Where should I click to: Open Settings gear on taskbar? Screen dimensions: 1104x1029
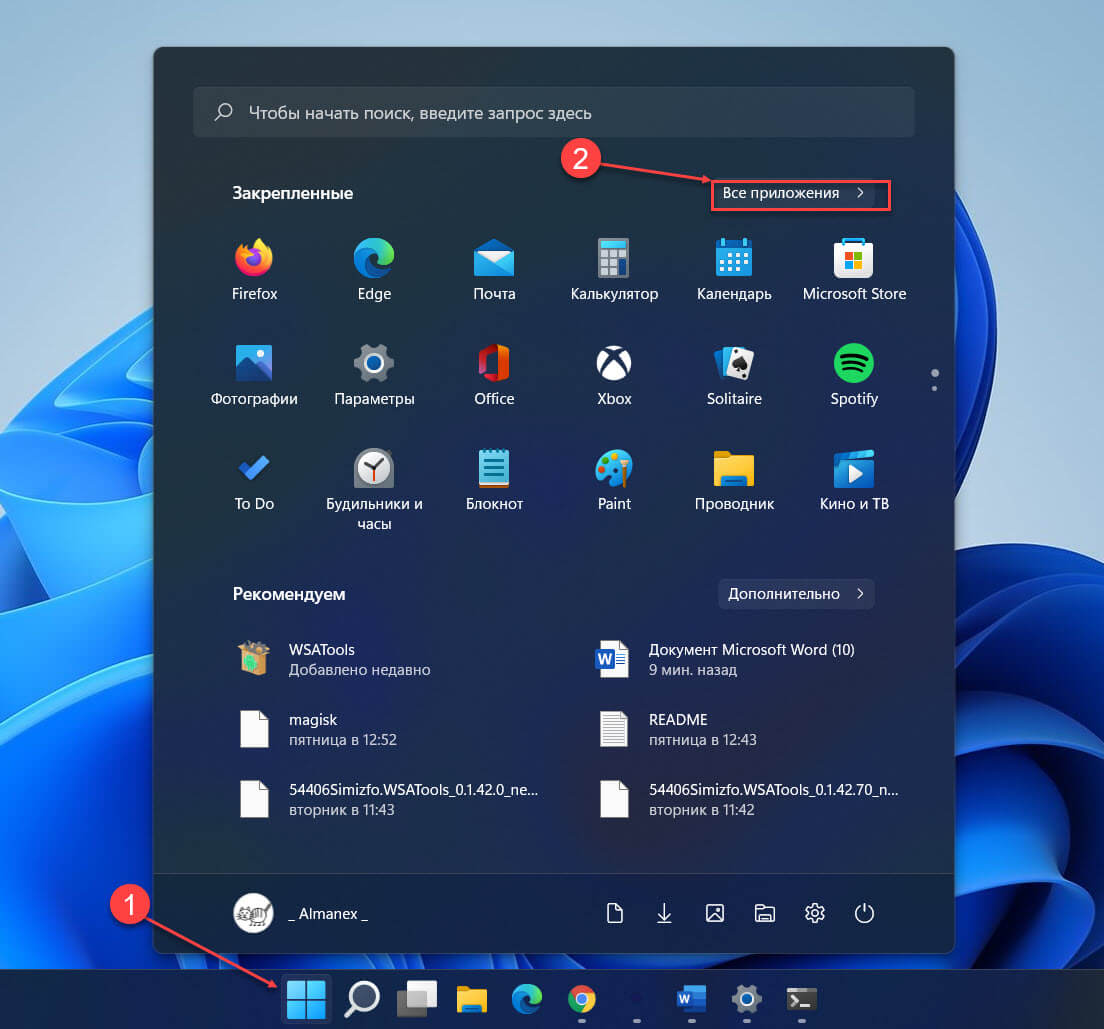pos(746,999)
